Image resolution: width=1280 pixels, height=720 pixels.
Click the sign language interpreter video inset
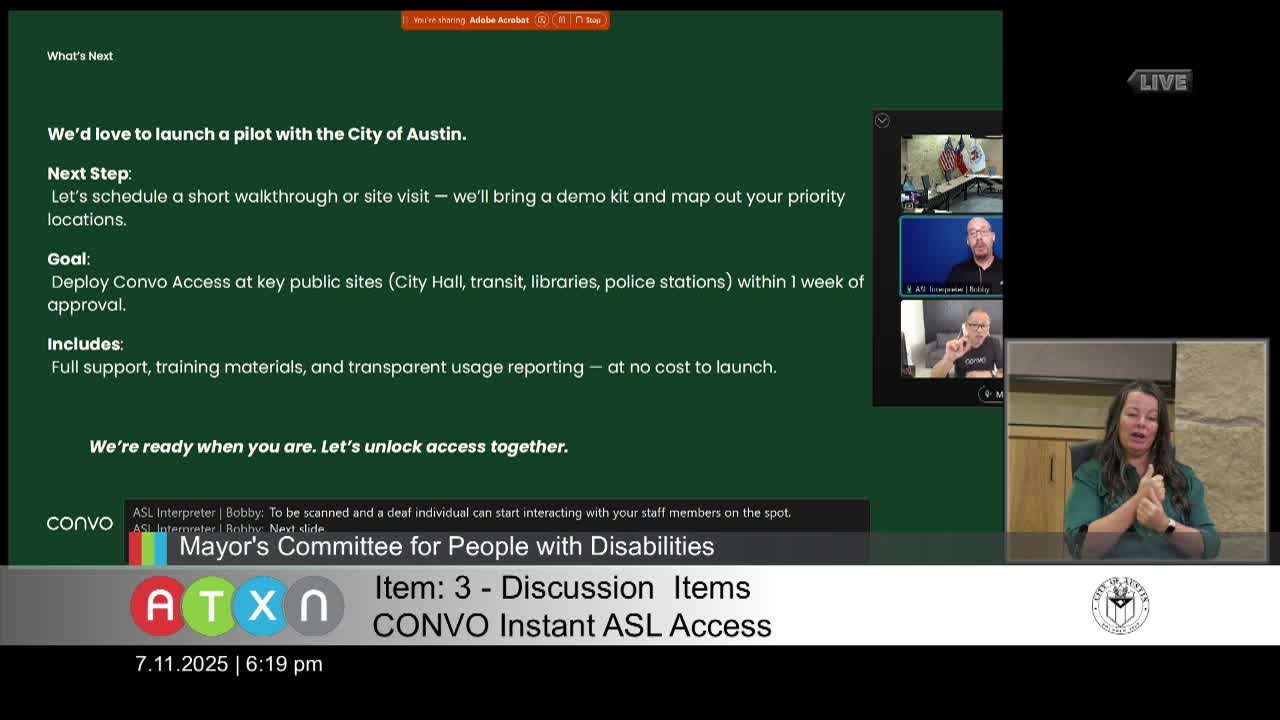pos(1137,451)
